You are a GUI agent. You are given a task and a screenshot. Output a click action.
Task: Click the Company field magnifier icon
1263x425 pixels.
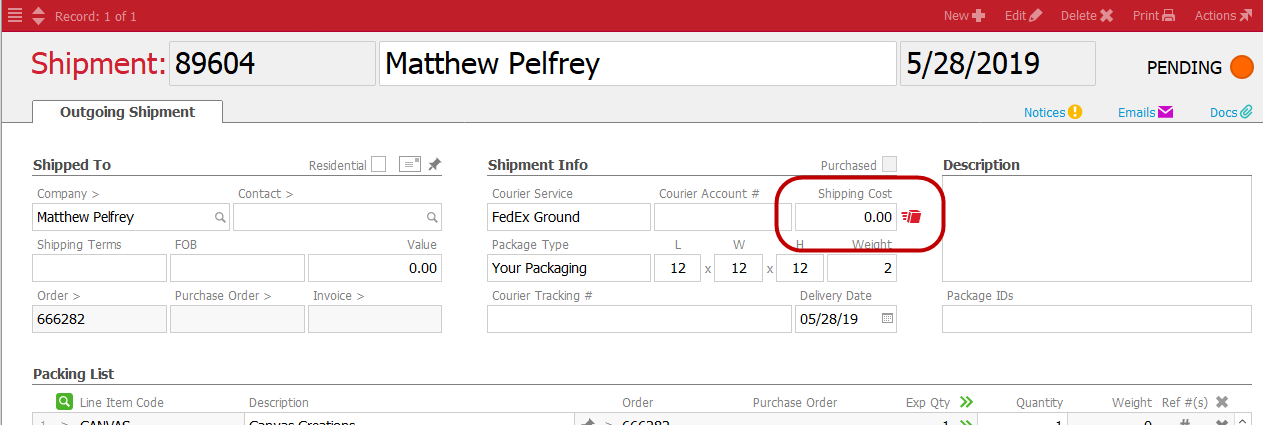(220, 217)
